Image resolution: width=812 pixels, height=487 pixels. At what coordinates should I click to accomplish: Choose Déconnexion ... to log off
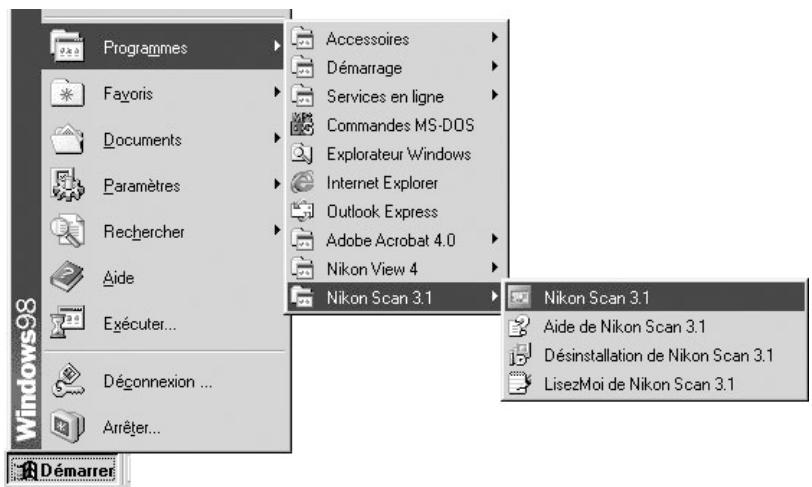tap(165, 381)
